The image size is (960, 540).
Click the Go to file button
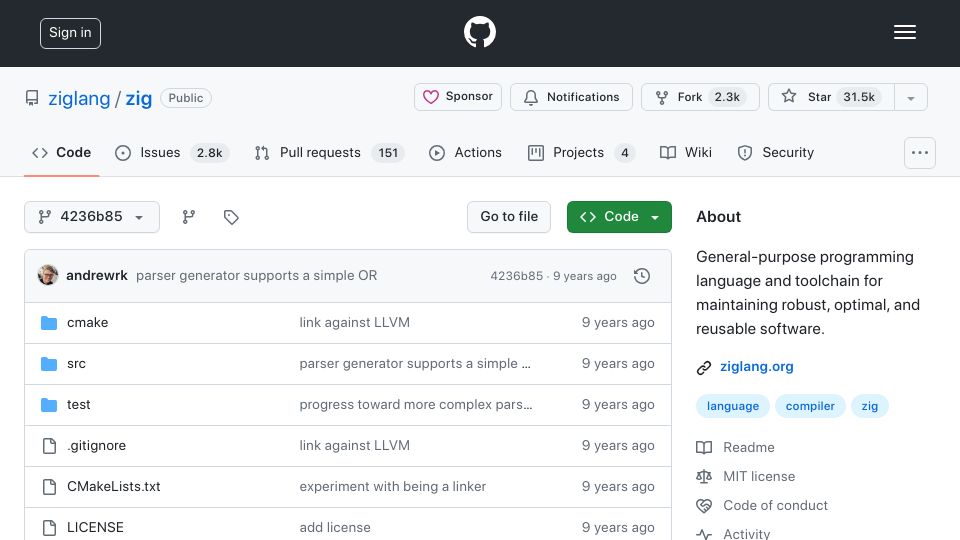[509, 217]
